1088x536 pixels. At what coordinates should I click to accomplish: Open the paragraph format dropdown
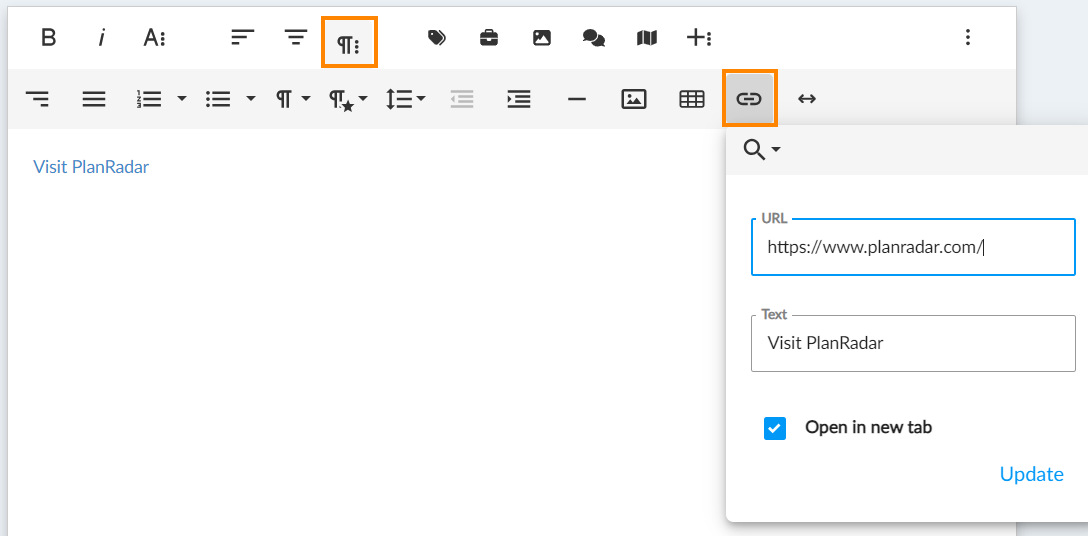click(292, 99)
